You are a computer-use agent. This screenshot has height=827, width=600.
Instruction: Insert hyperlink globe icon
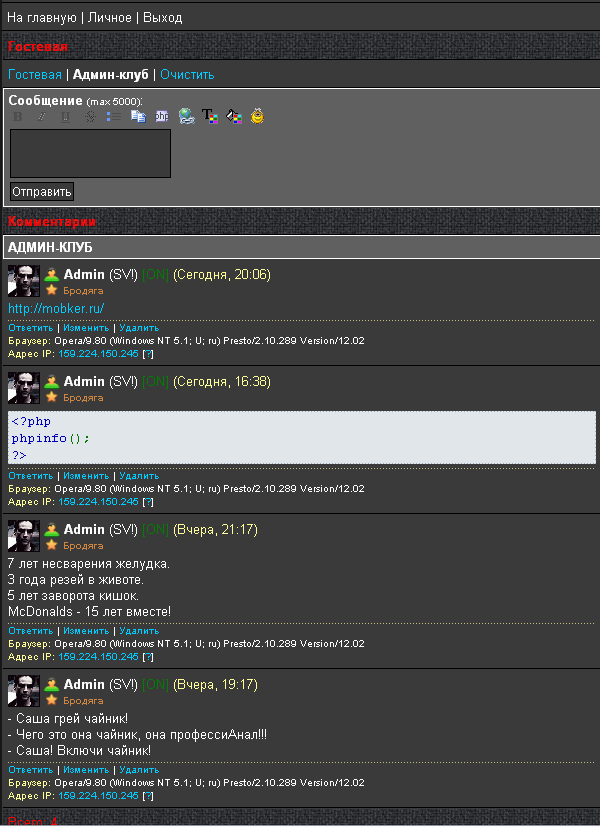(186, 116)
